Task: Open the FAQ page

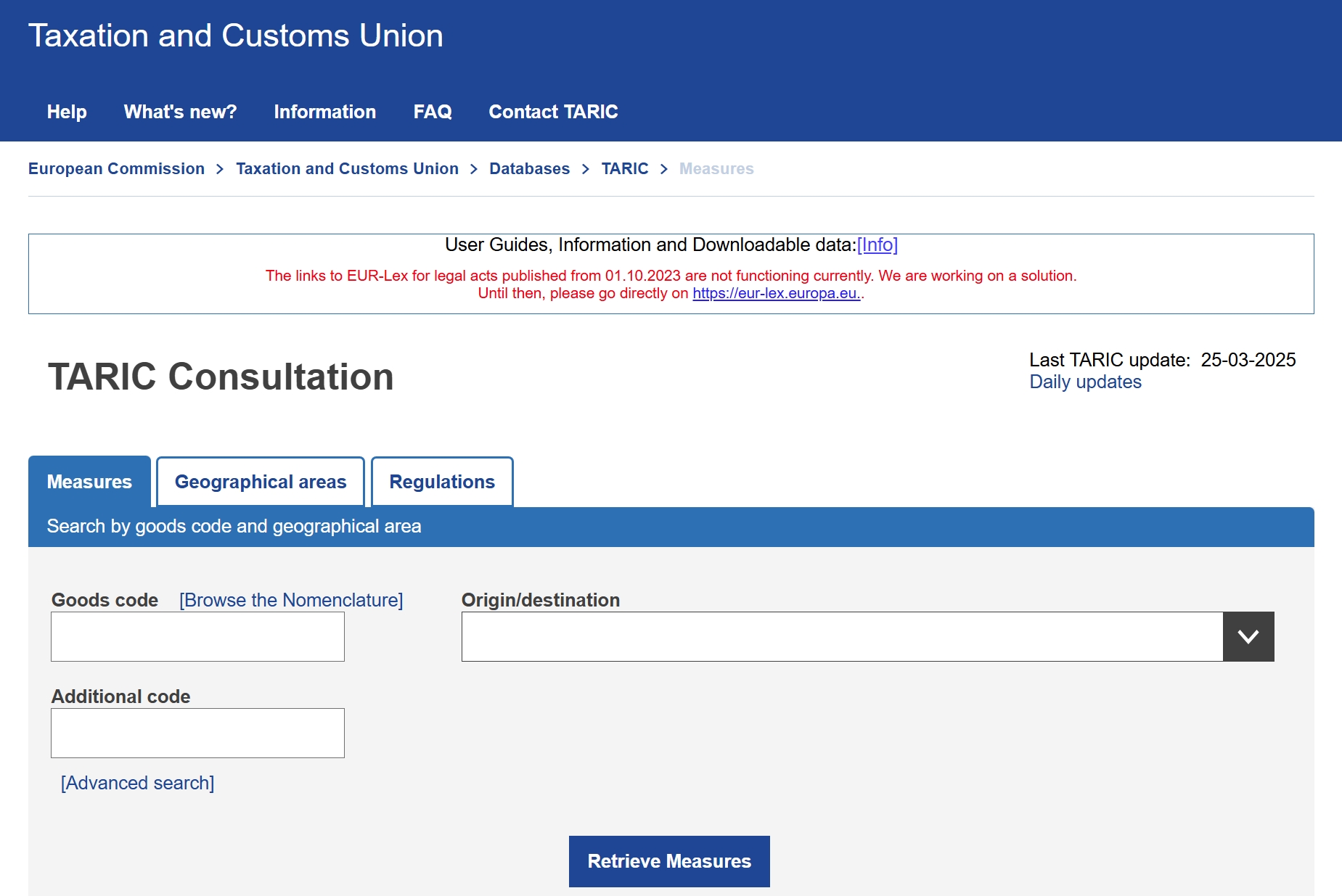Action: 433,112
